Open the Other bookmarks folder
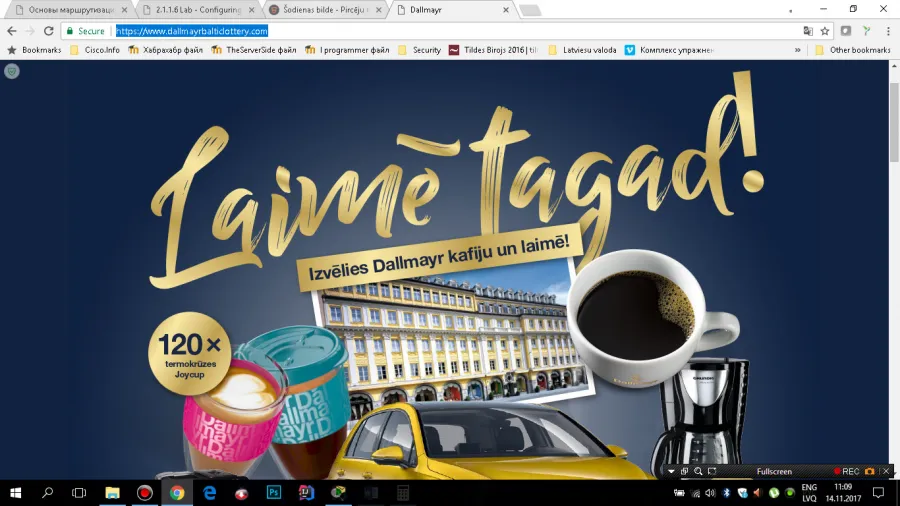Screen dimensions: 900x506 pos(853,50)
